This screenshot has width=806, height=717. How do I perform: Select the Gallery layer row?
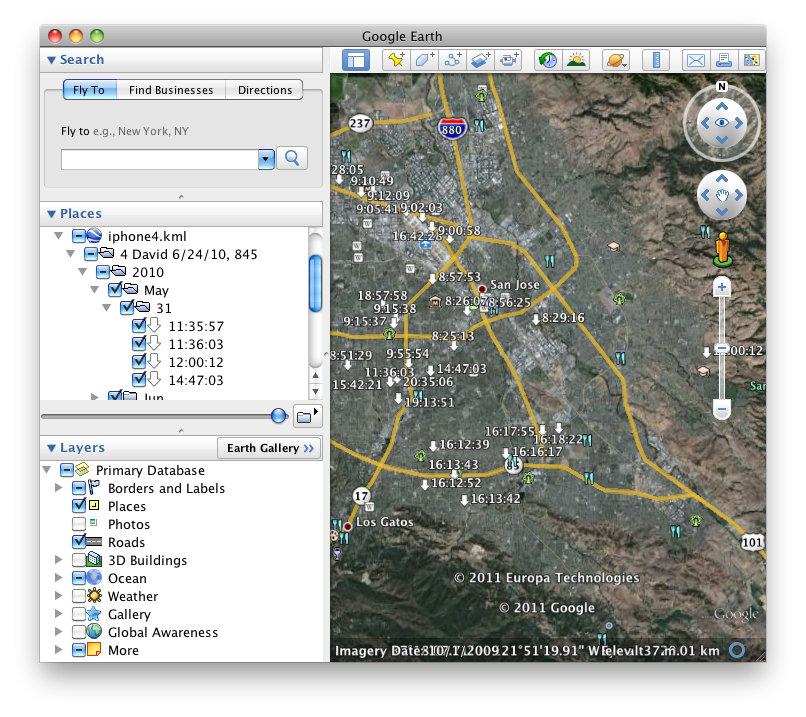(129, 614)
